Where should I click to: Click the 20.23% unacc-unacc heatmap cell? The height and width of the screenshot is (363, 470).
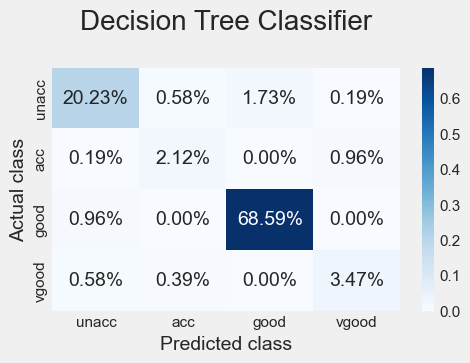coord(95,98)
